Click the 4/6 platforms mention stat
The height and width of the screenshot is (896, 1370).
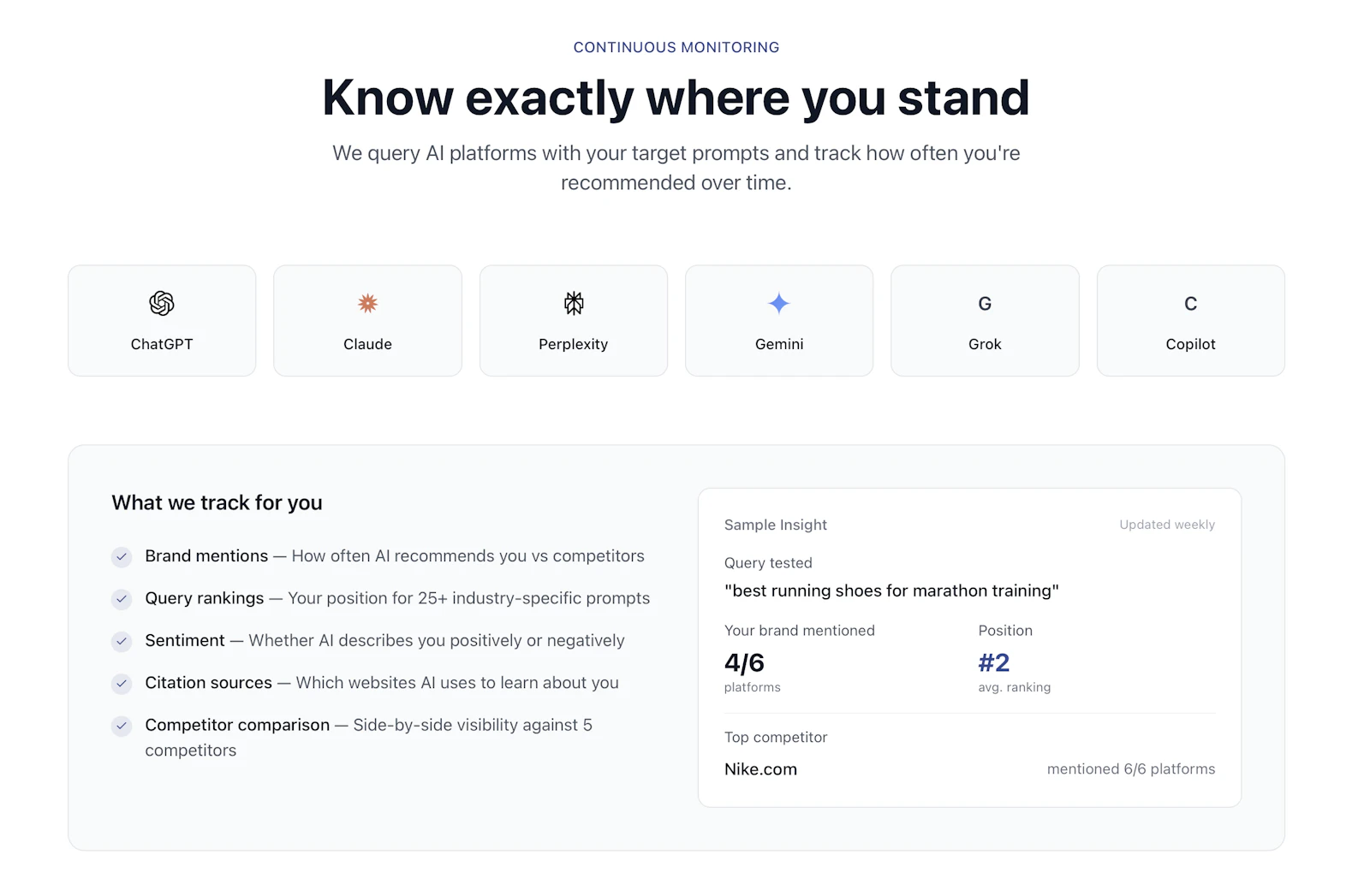(x=743, y=662)
